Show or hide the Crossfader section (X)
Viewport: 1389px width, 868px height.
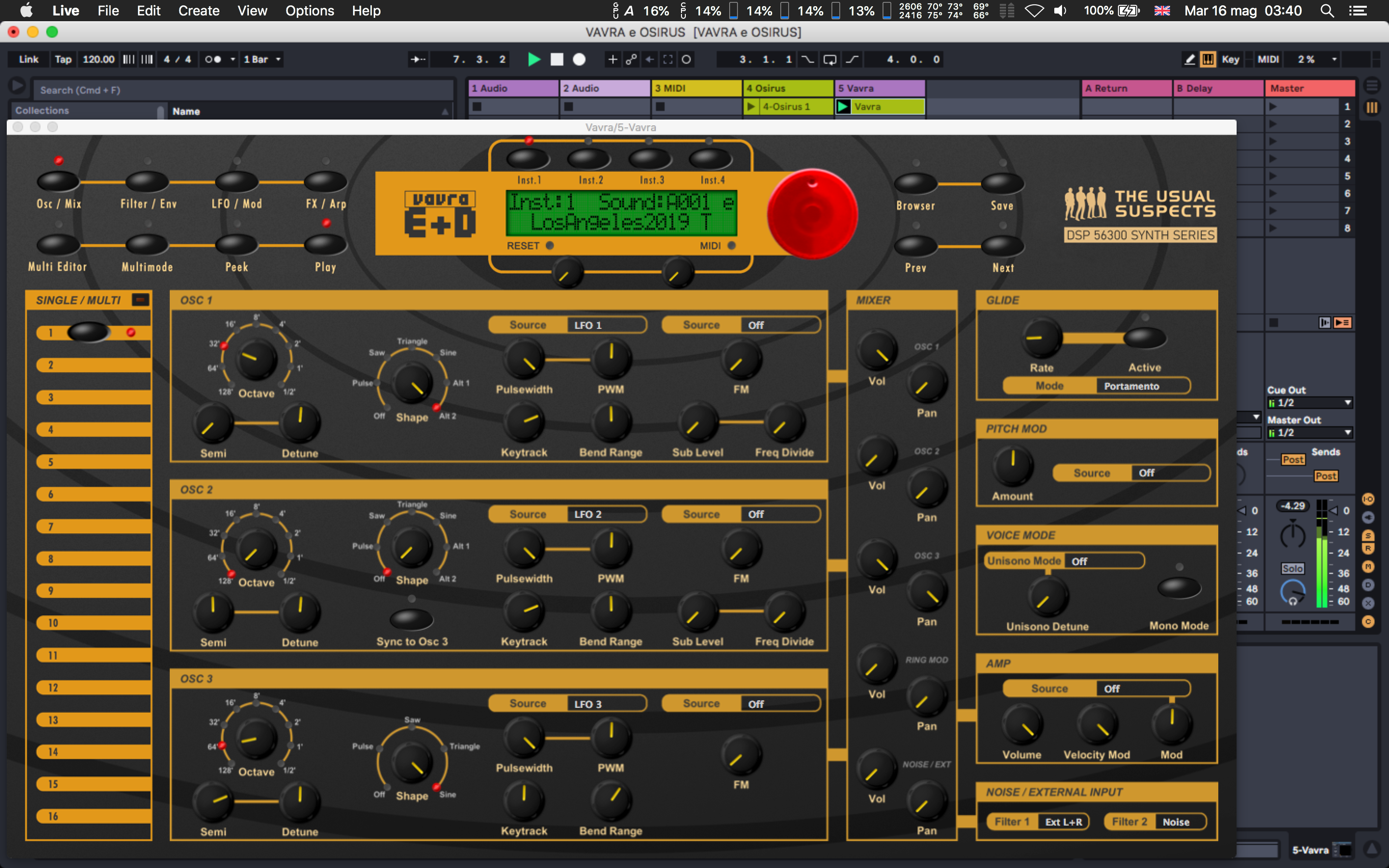1368,603
